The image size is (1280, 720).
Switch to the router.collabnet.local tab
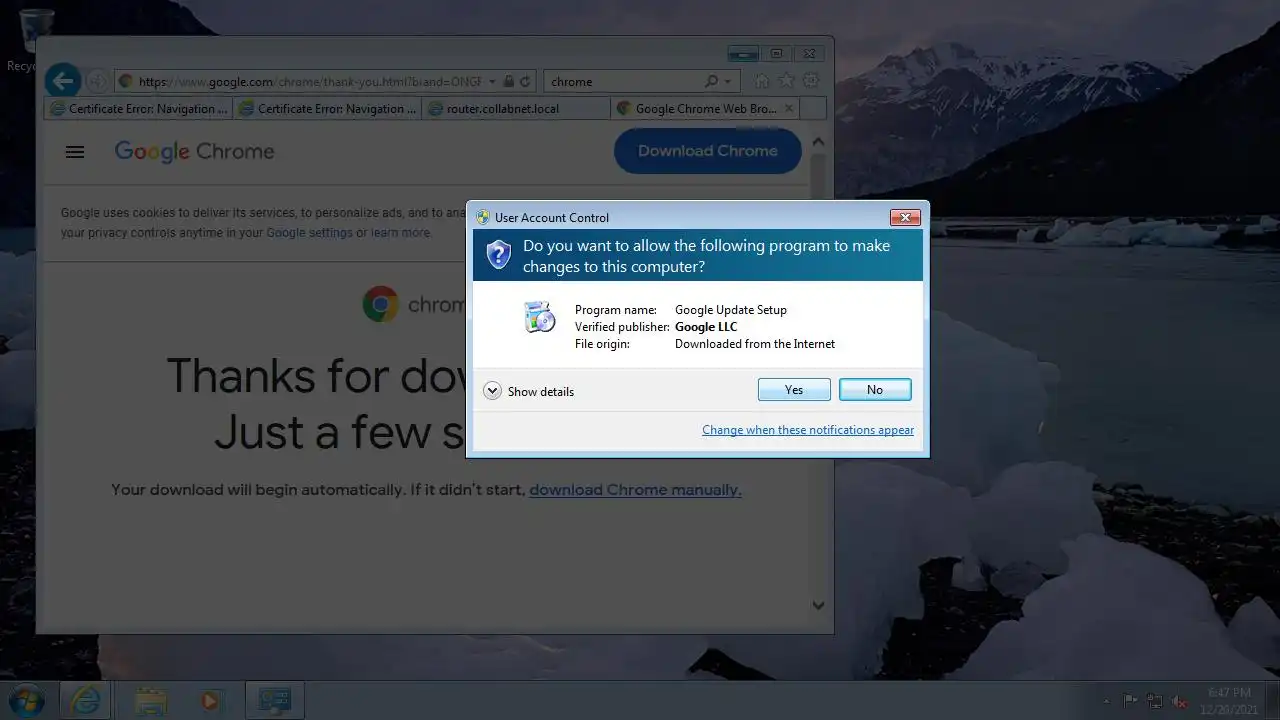[x=517, y=109]
